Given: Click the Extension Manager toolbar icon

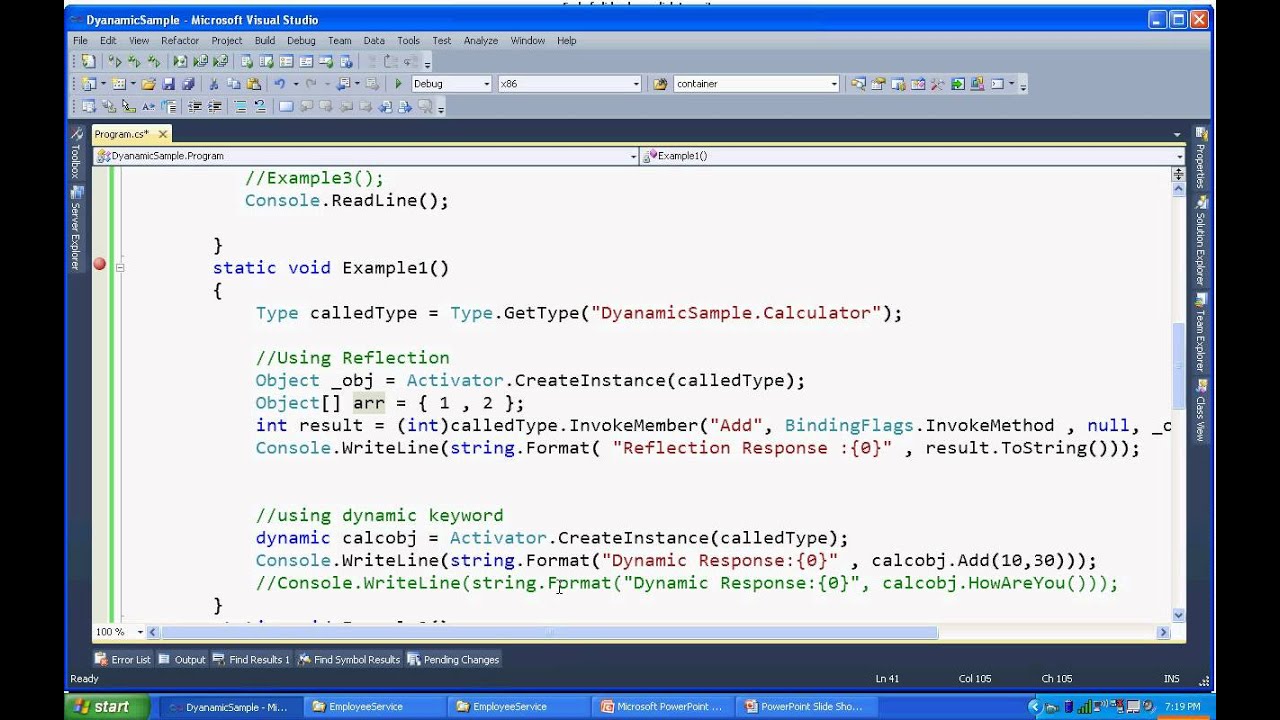Looking at the screenshot, I should click(977, 84).
